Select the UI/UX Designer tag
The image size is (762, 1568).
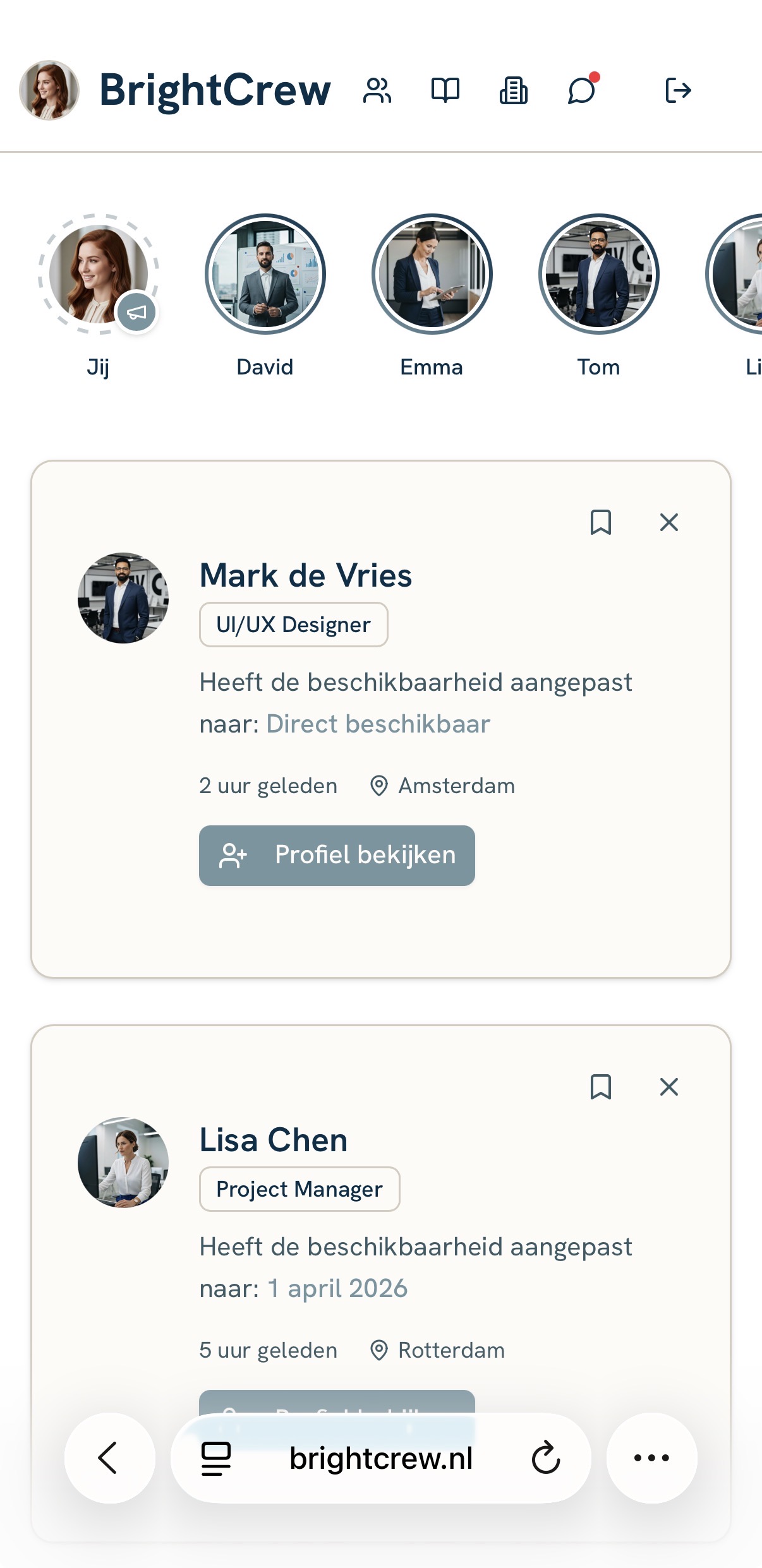tap(293, 625)
